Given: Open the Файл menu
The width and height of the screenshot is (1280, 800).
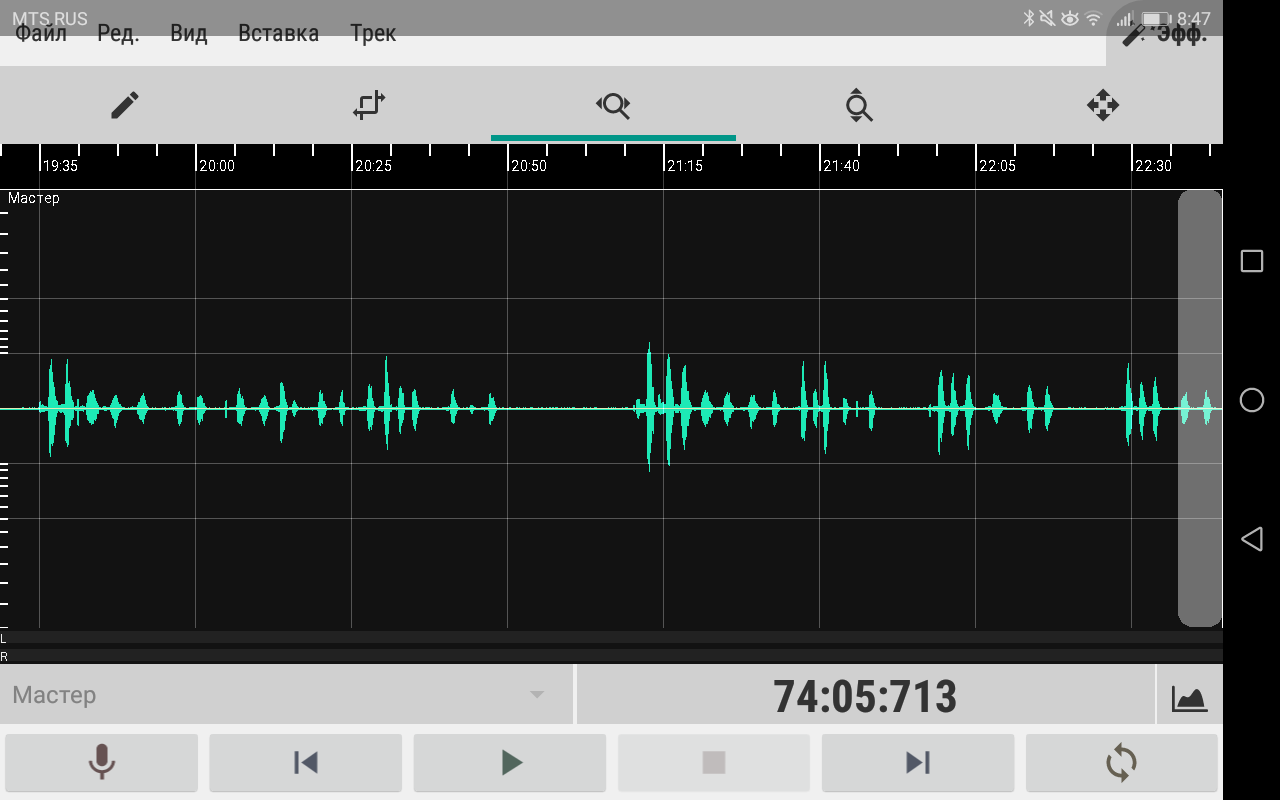Looking at the screenshot, I should [x=41, y=34].
